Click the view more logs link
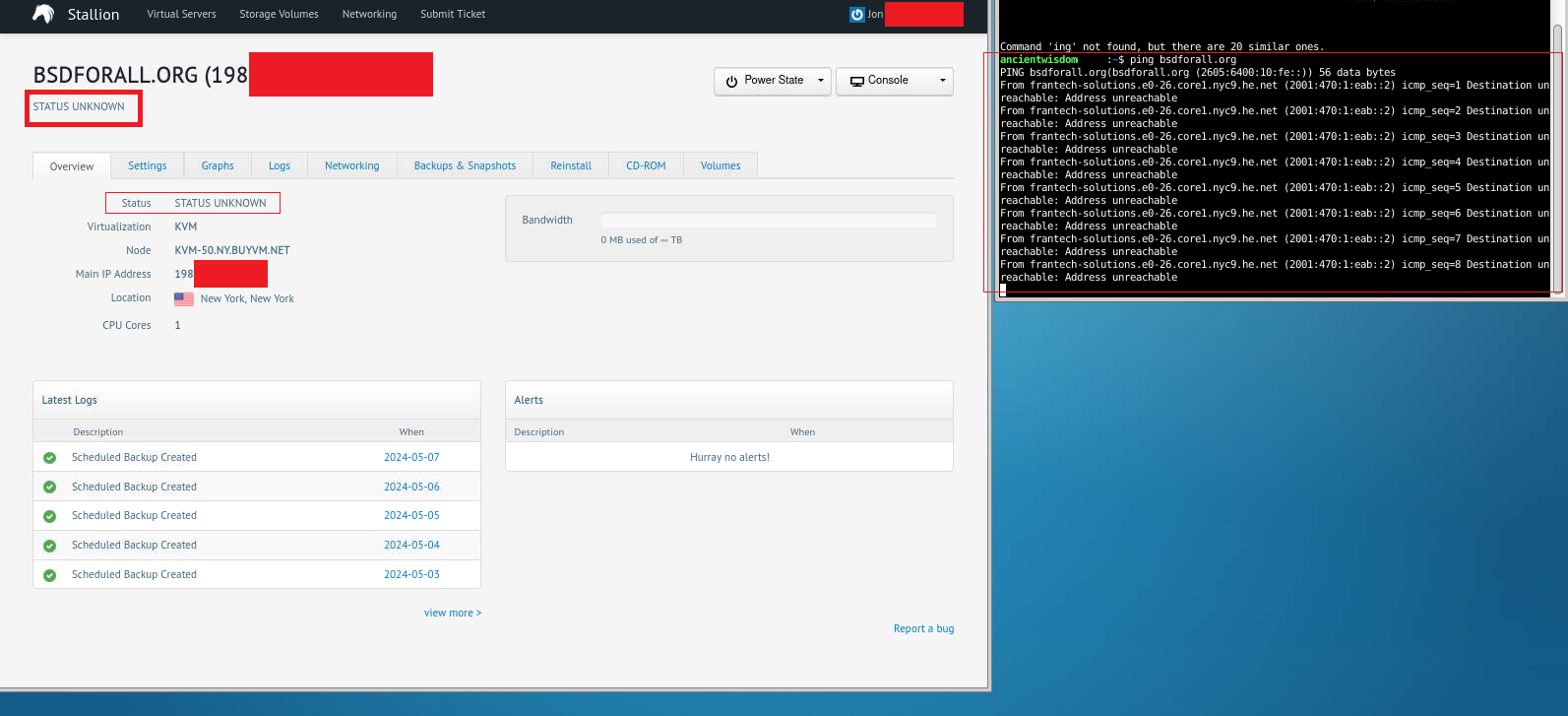This screenshot has width=1568, height=716. 452,613
